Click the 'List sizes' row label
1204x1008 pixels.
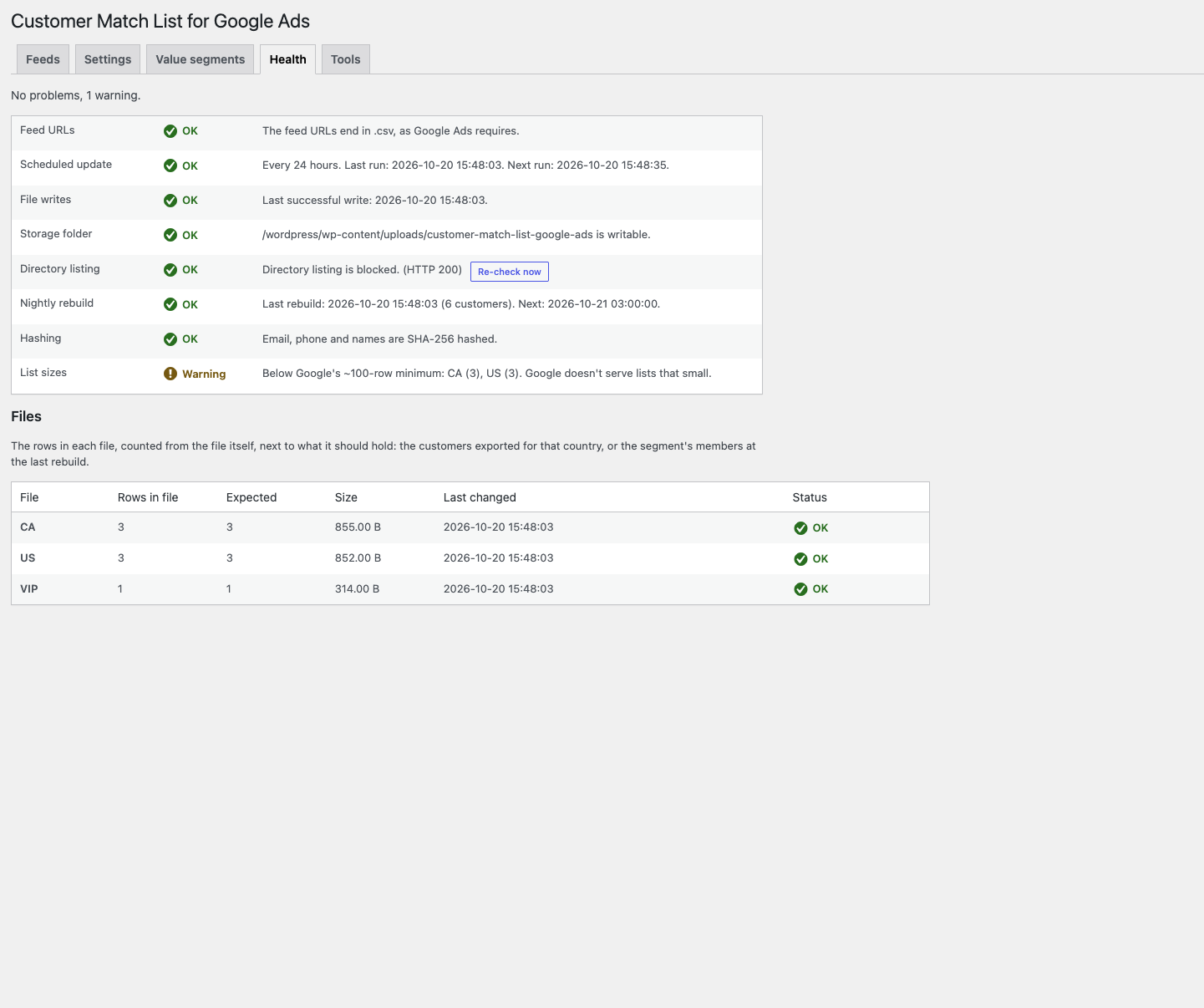[x=43, y=373]
